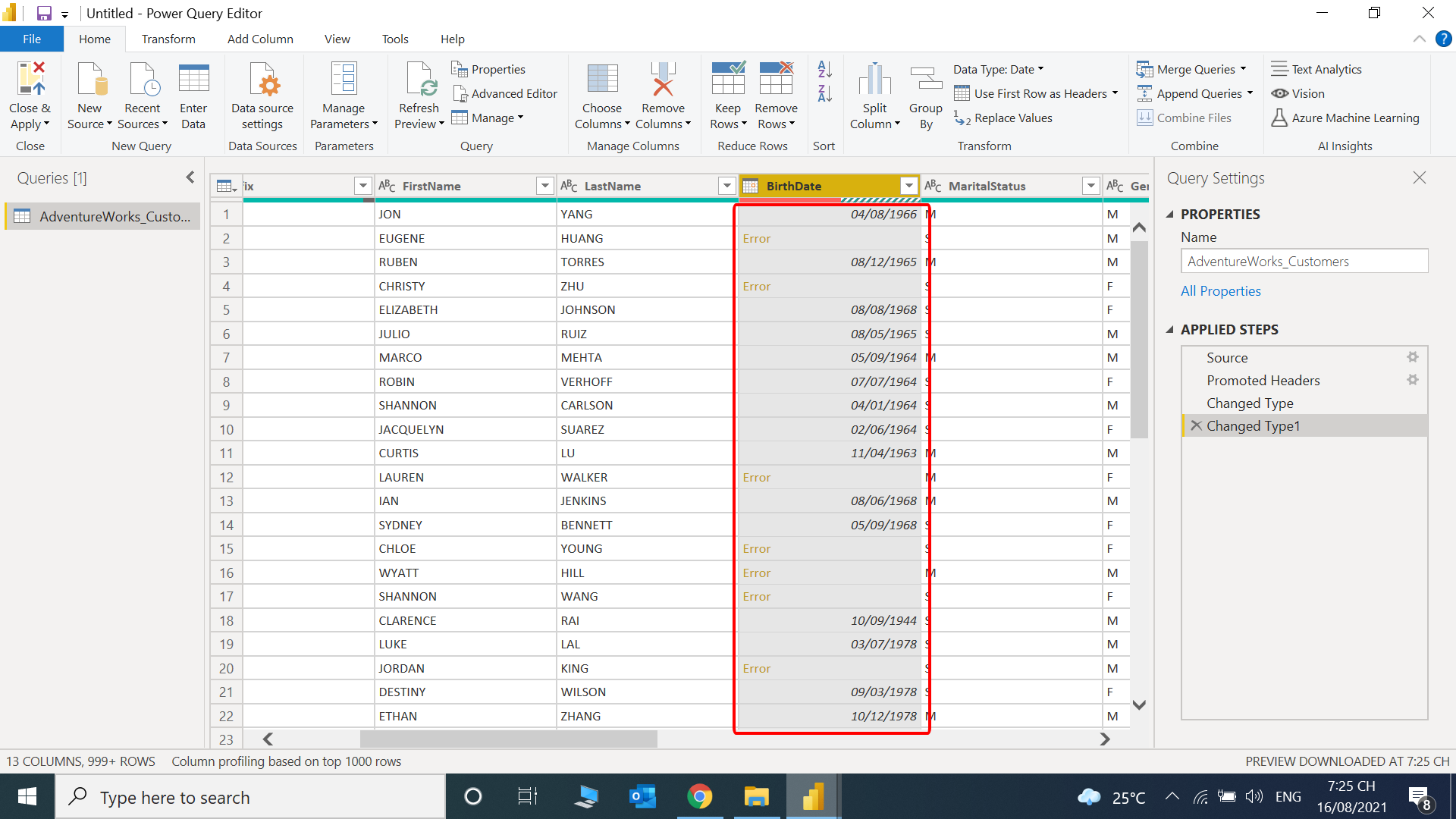
Task: Open query Properties
Action: (488, 69)
